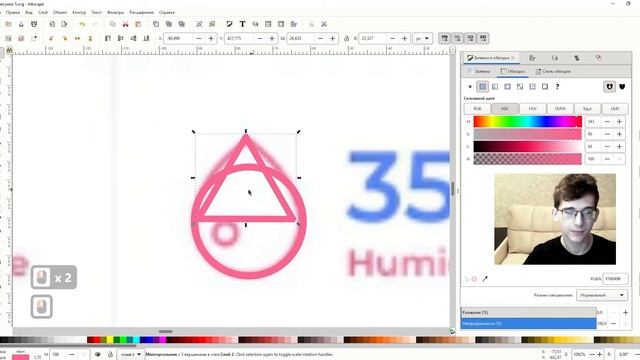Open the Расширения menu
The image size is (640, 360).
142,13
